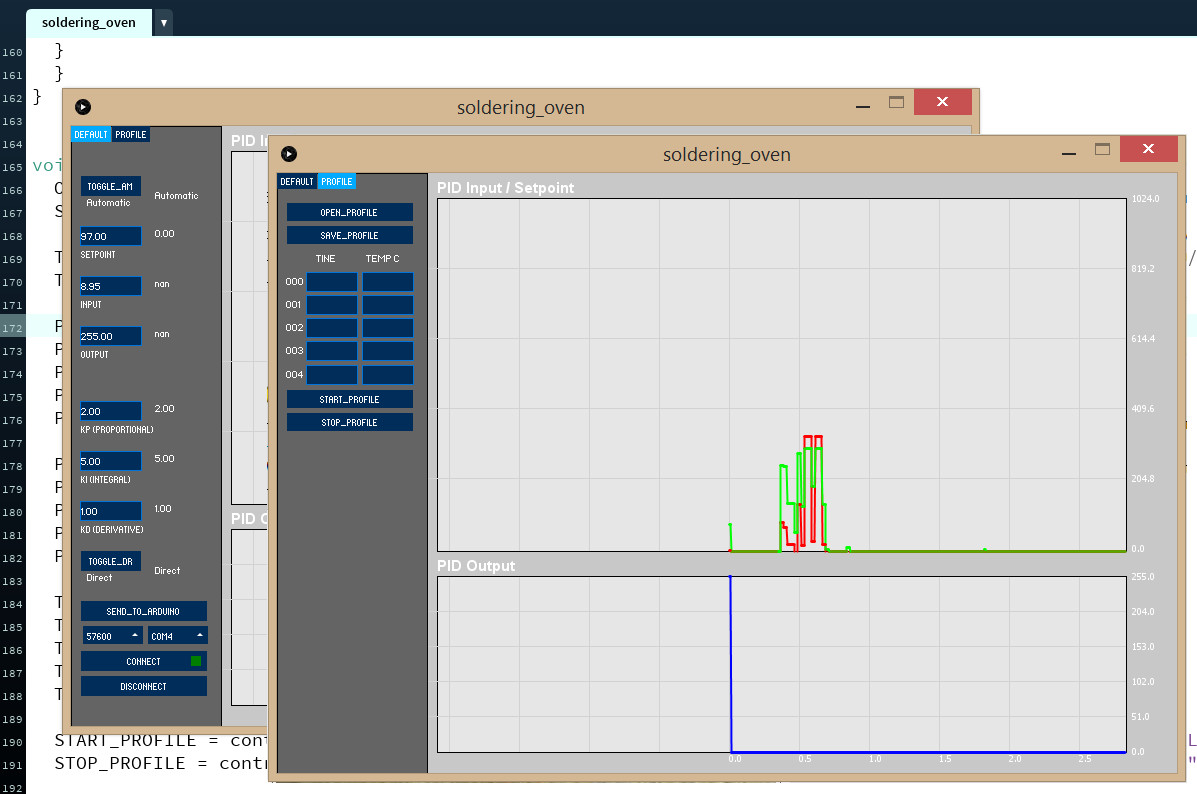Click the TIME field for row 000
Image resolution: width=1197 pixels, height=794 pixels.
tap(332, 282)
